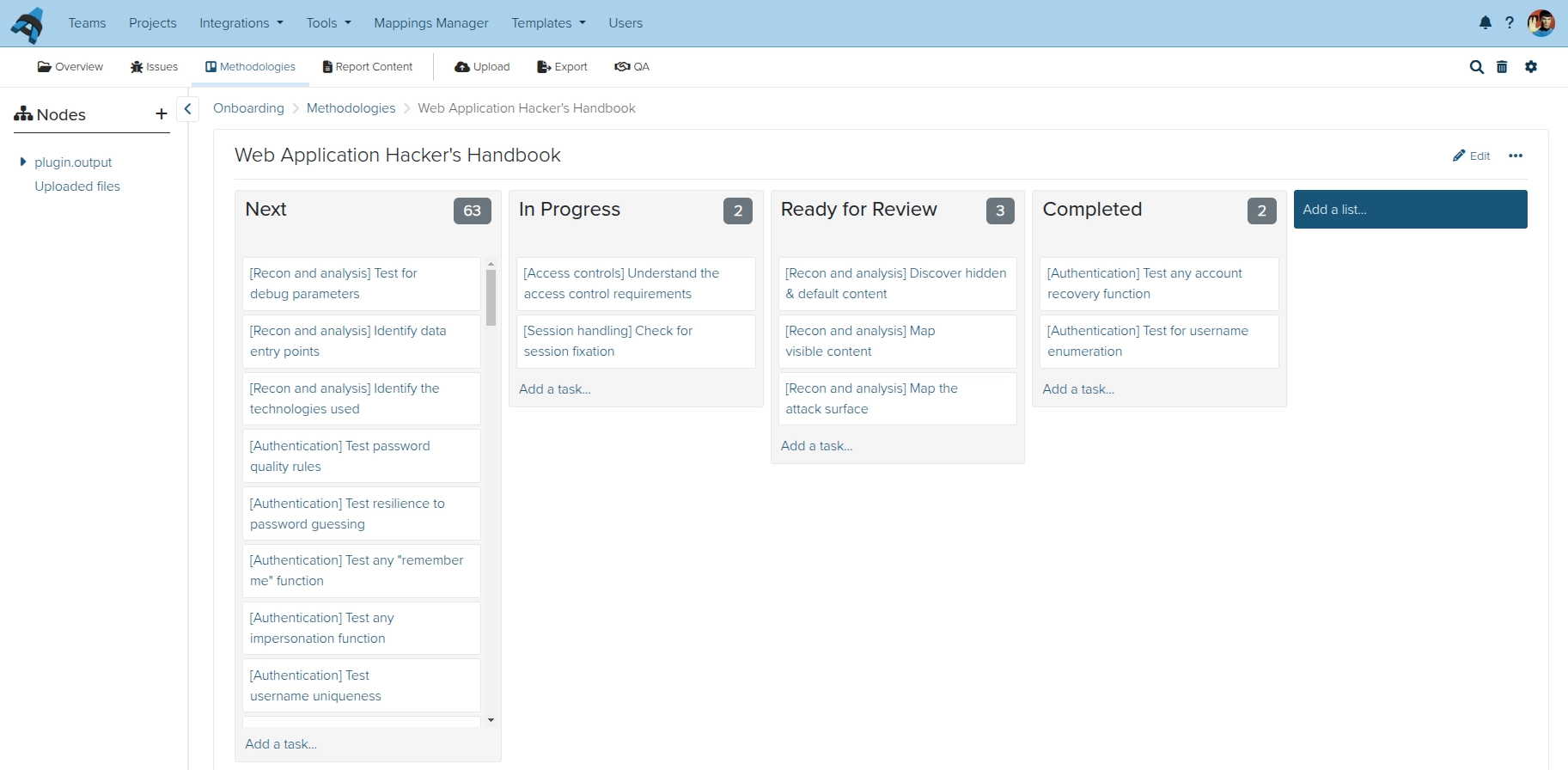Click the Ready for Review list title
The height and width of the screenshot is (770, 1568).
pyautogui.click(x=859, y=210)
